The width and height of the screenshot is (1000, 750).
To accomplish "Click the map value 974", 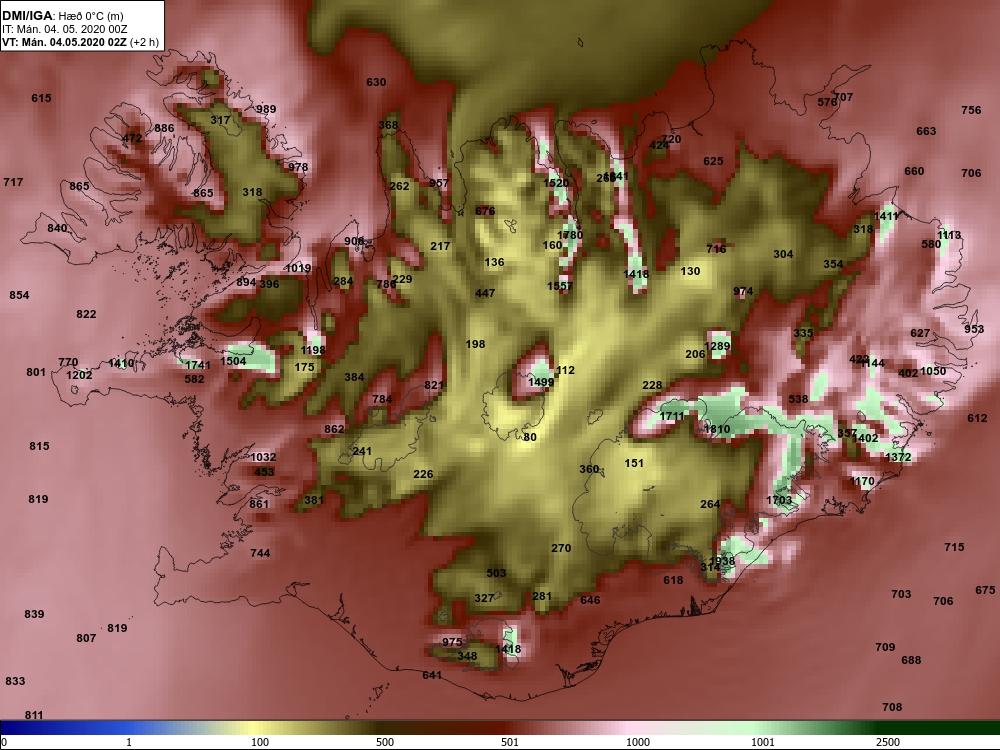I will pos(743,291).
